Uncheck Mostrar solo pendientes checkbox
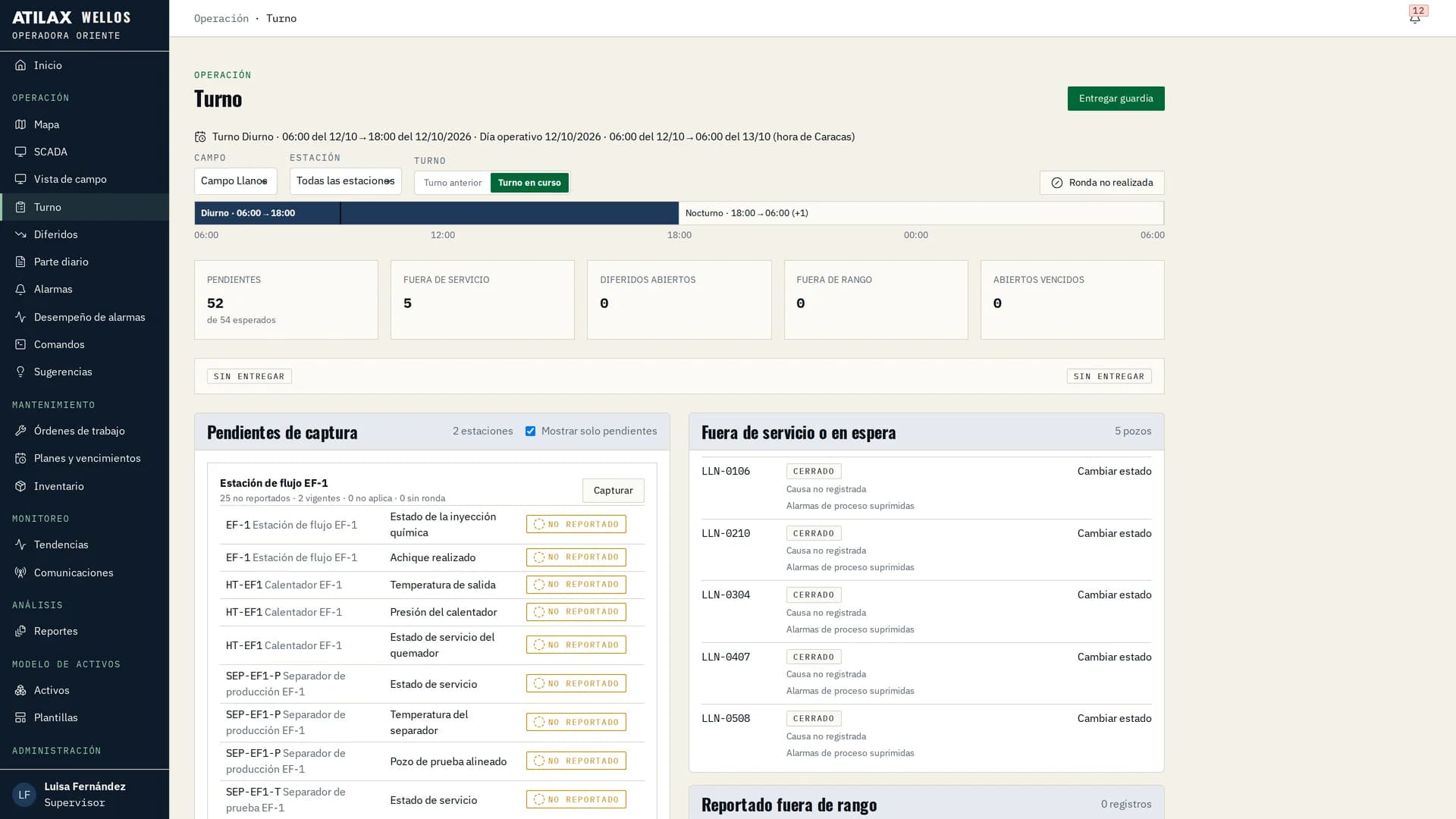The height and width of the screenshot is (819, 1456). click(x=530, y=431)
